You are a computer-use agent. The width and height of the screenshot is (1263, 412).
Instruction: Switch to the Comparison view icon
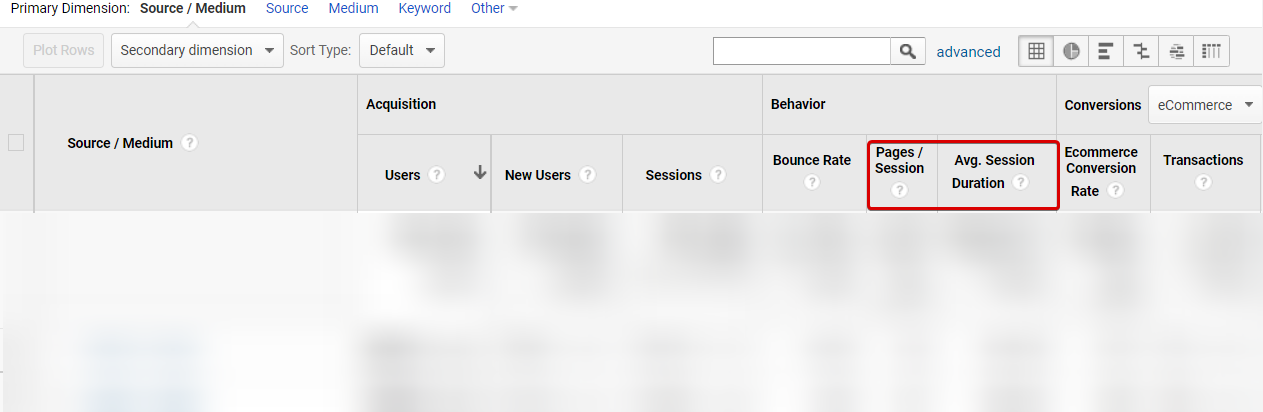[1141, 51]
